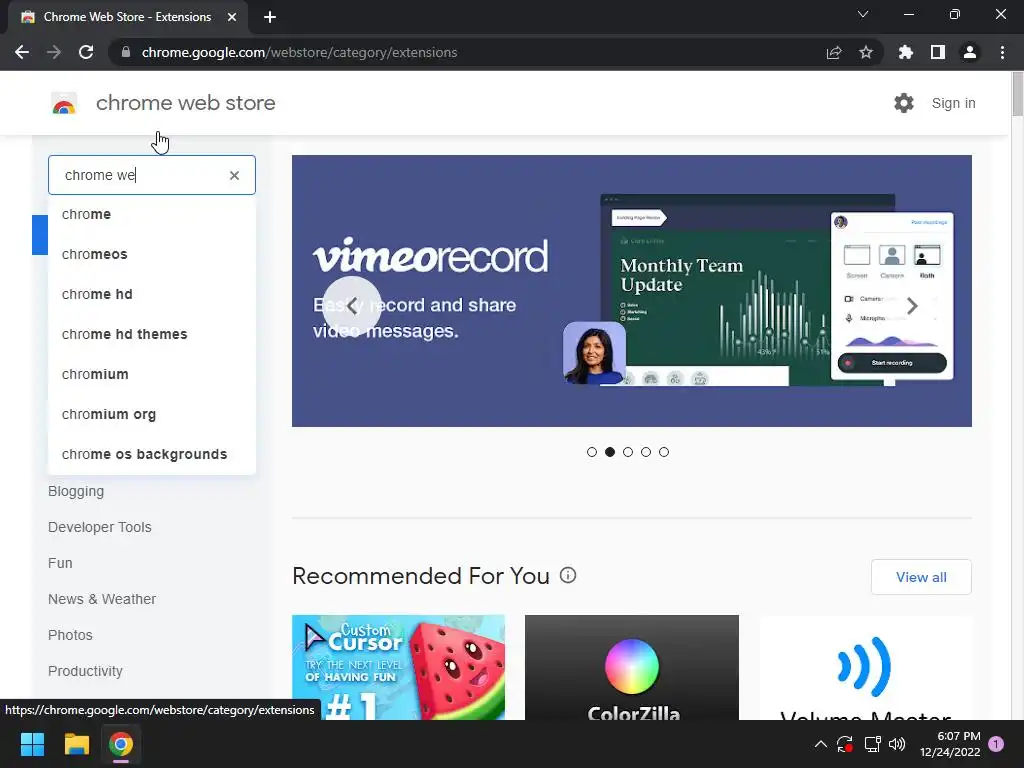Screen dimensions: 1024x768
Task: Show previous banner slide arrow
Action: click(x=352, y=306)
